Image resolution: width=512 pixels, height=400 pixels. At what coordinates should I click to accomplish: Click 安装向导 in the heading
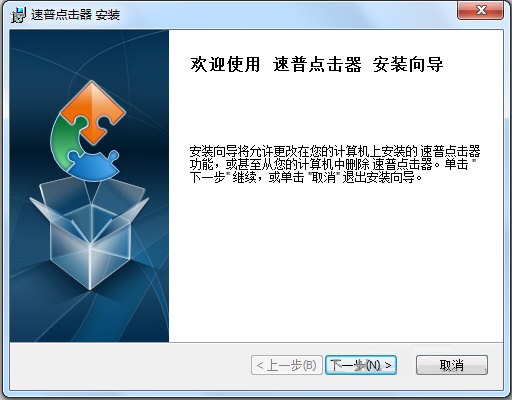pos(408,64)
